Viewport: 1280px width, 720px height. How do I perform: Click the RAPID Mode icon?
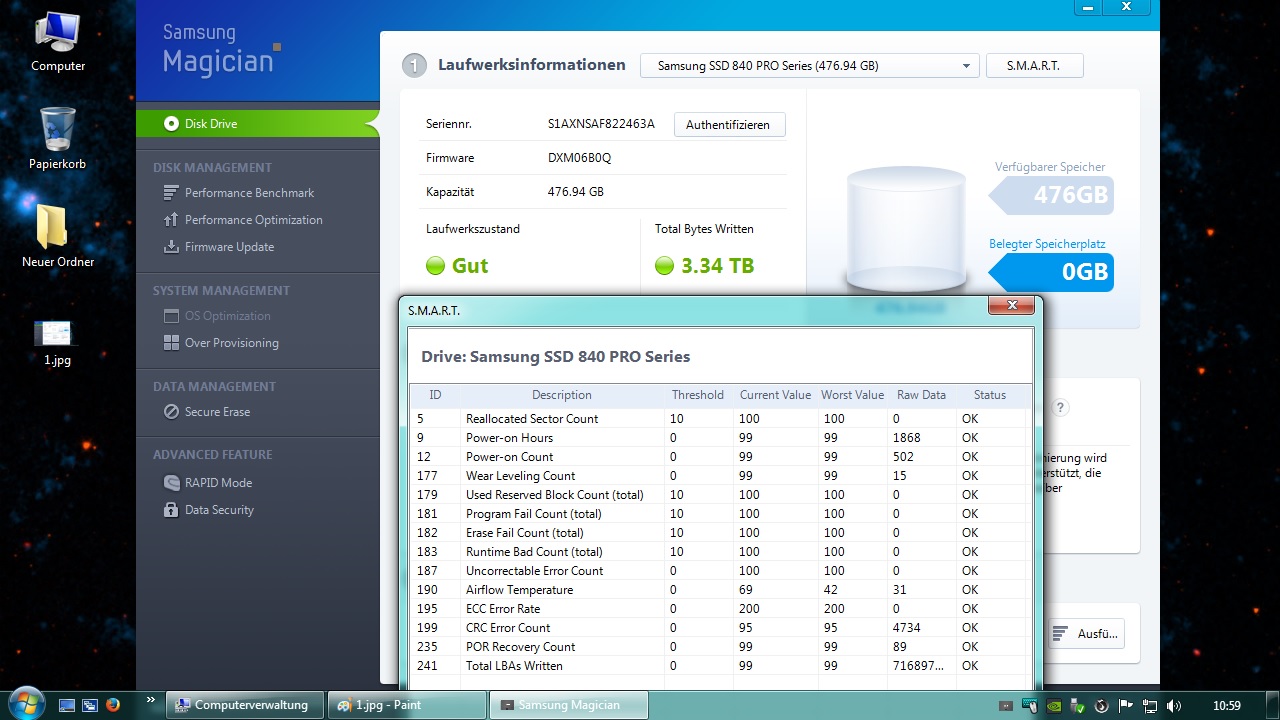[x=170, y=483]
